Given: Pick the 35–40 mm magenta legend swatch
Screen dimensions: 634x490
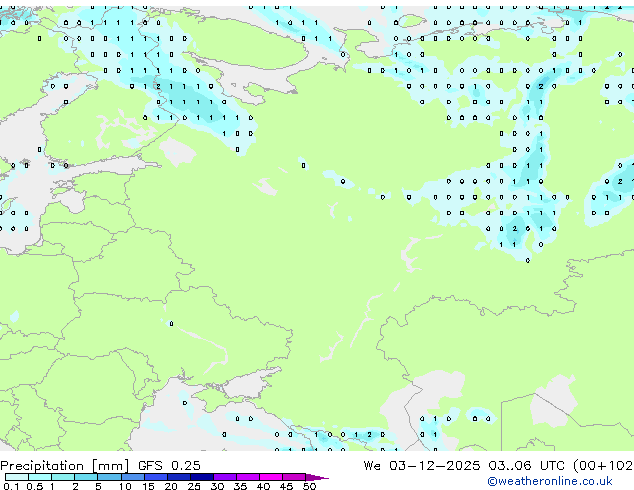Looking at the screenshot, I should 247,477.
